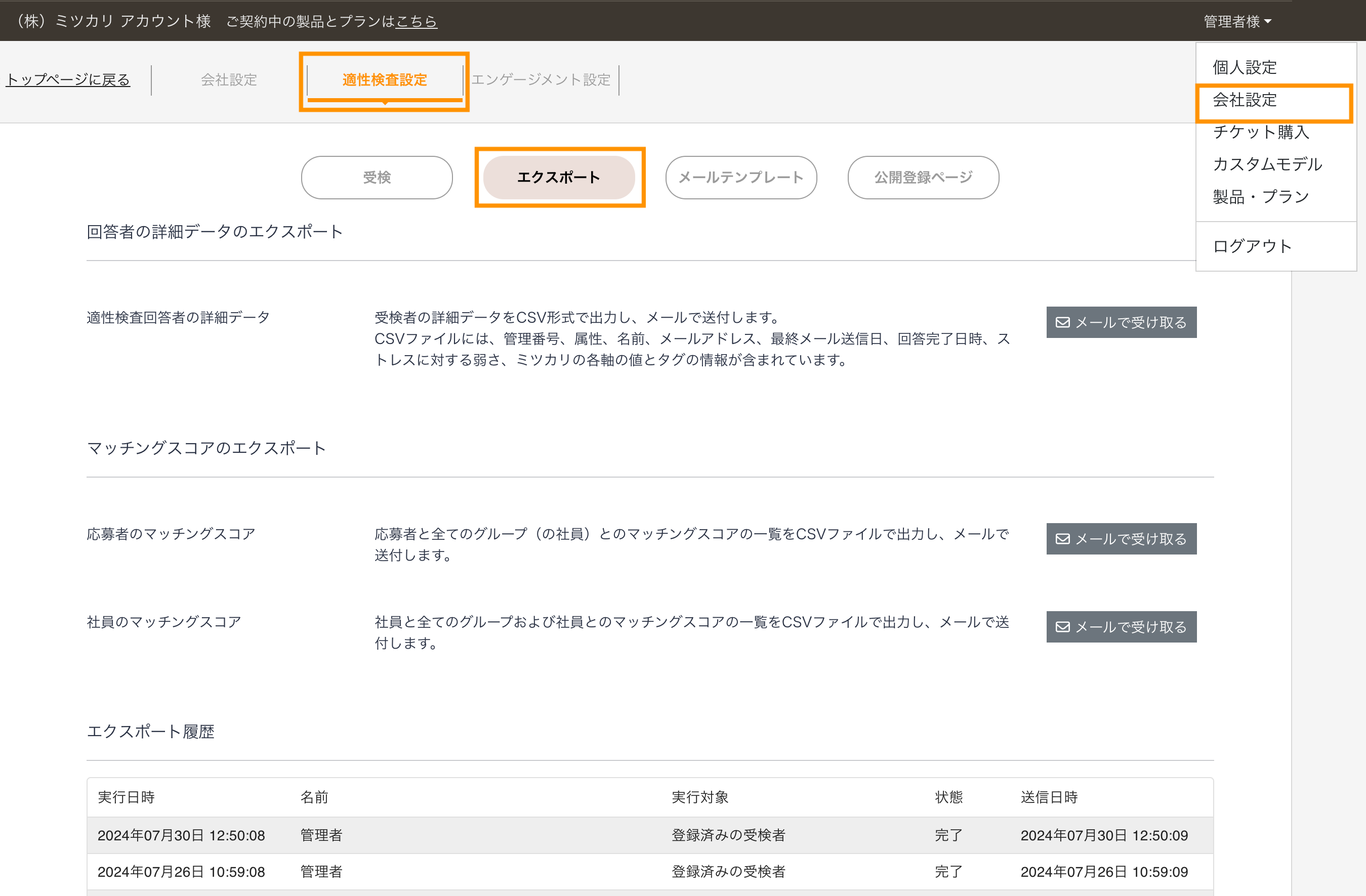Open the 受検 pill tab
1366x896 pixels.
pyautogui.click(x=377, y=177)
